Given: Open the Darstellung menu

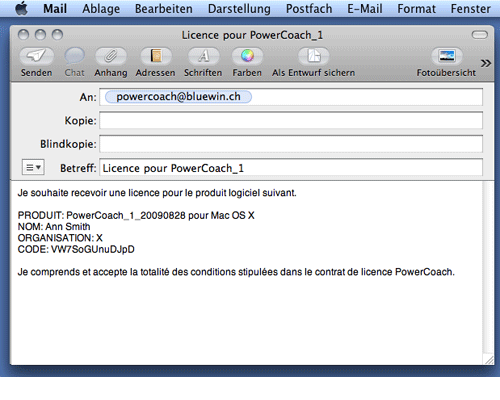Looking at the screenshot, I should [239, 9].
